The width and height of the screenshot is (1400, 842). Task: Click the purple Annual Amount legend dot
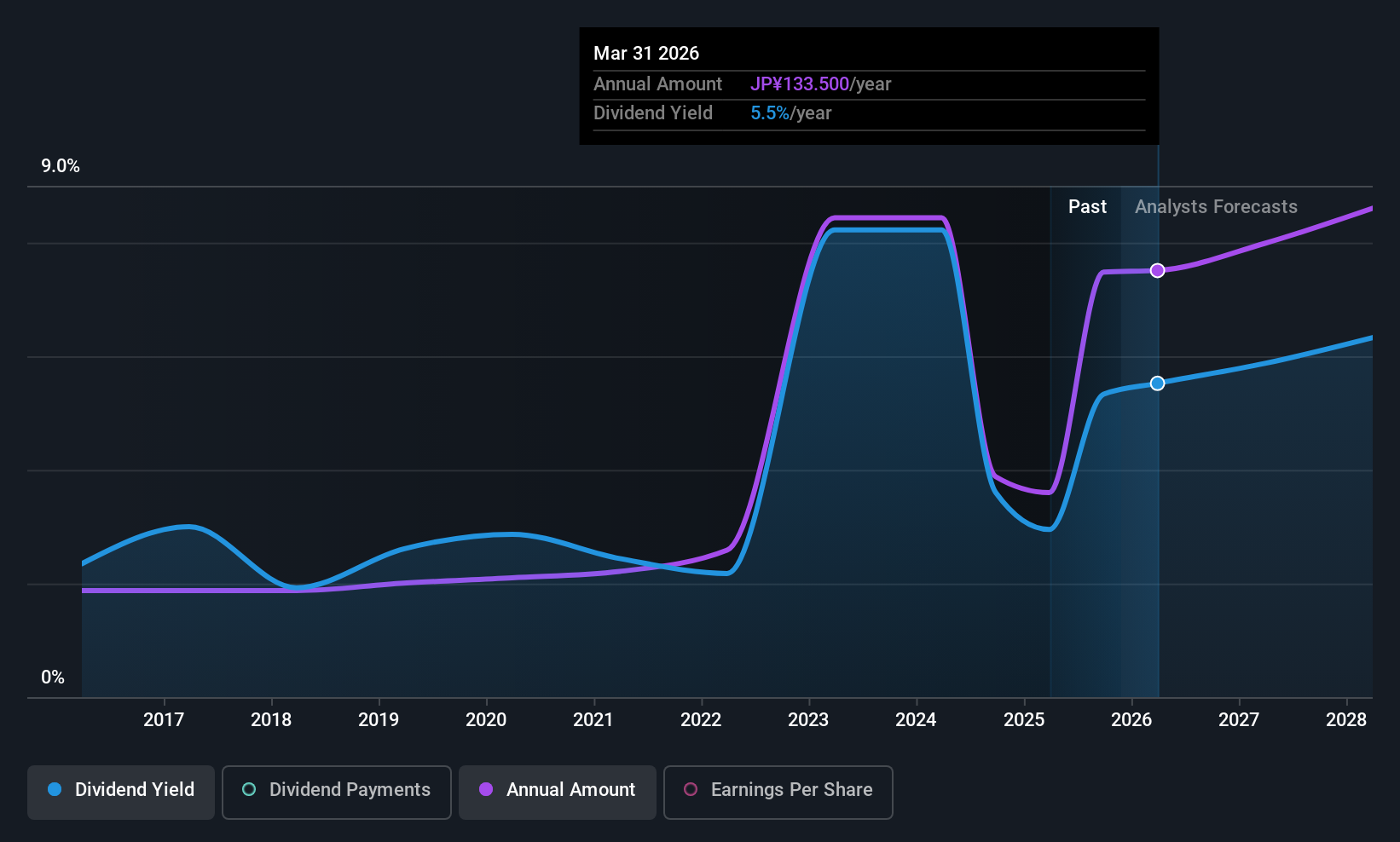(x=486, y=790)
